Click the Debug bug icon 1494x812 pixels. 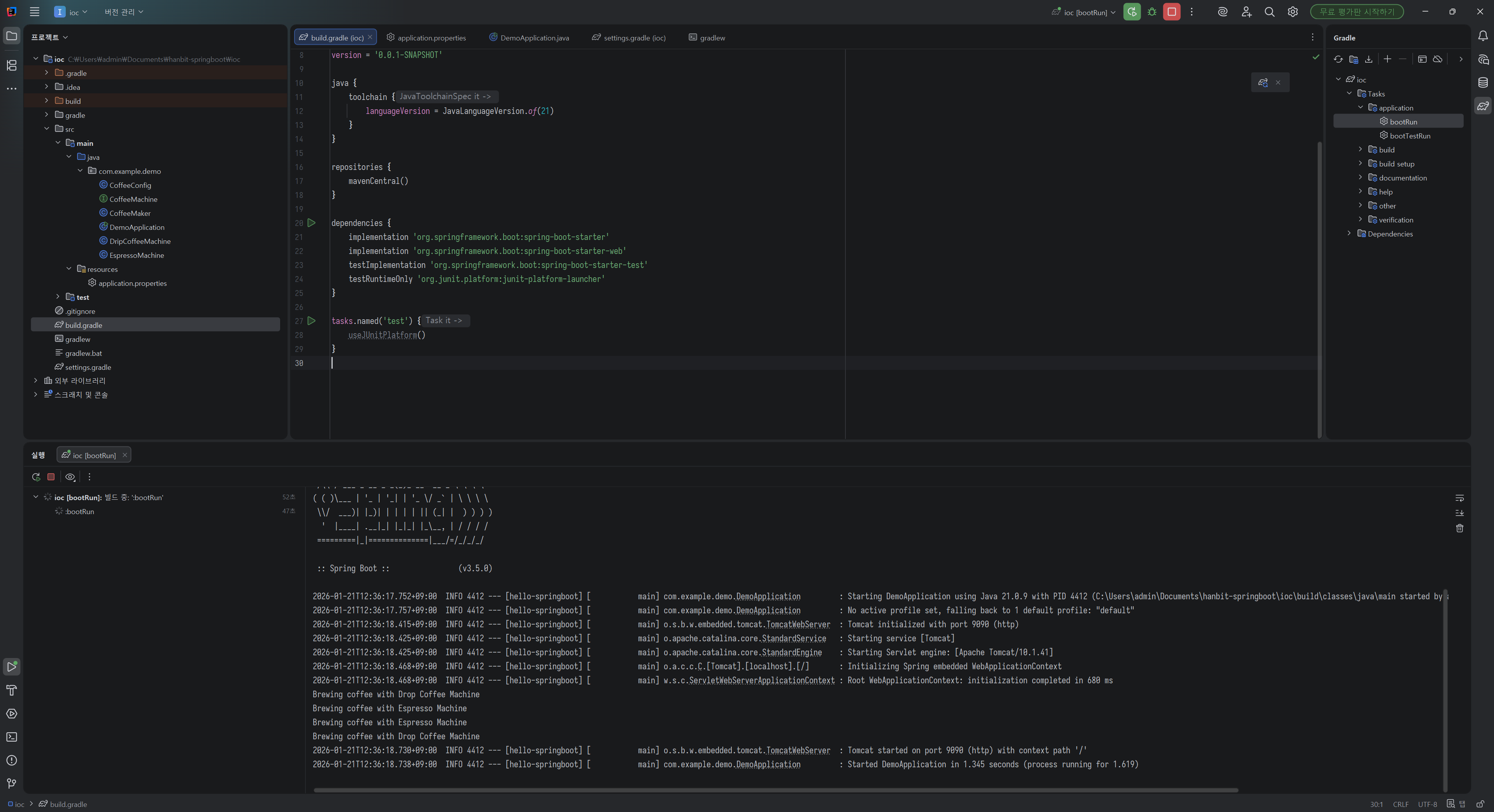tap(1152, 12)
